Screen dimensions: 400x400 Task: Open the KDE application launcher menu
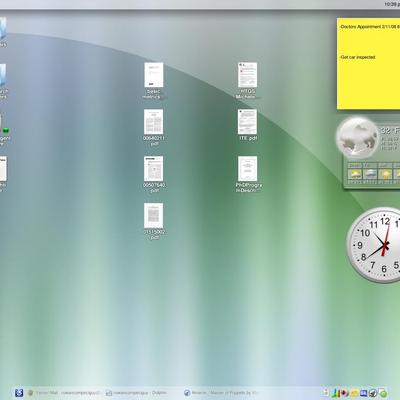pyautogui.click(x=19, y=393)
